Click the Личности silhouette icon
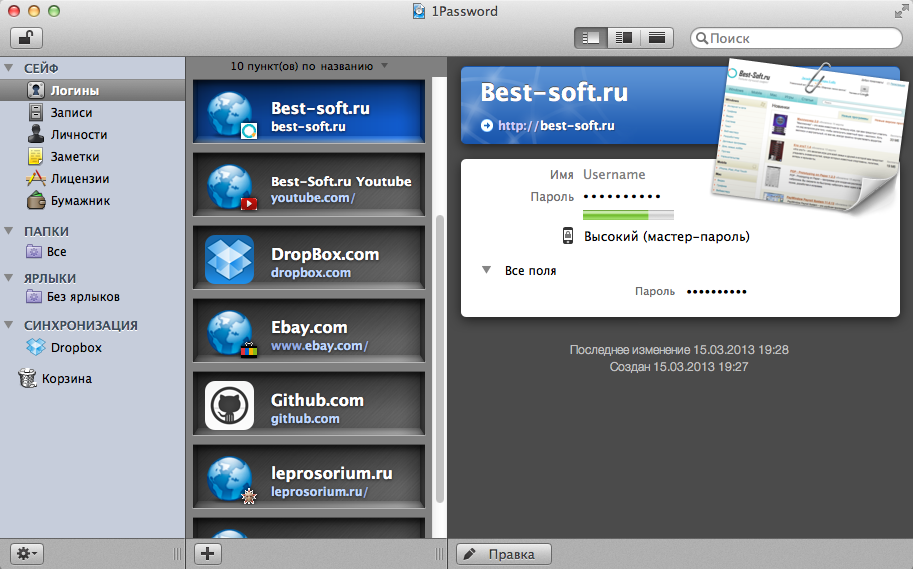Viewport: 913px width, 569px height. click(36, 134)
